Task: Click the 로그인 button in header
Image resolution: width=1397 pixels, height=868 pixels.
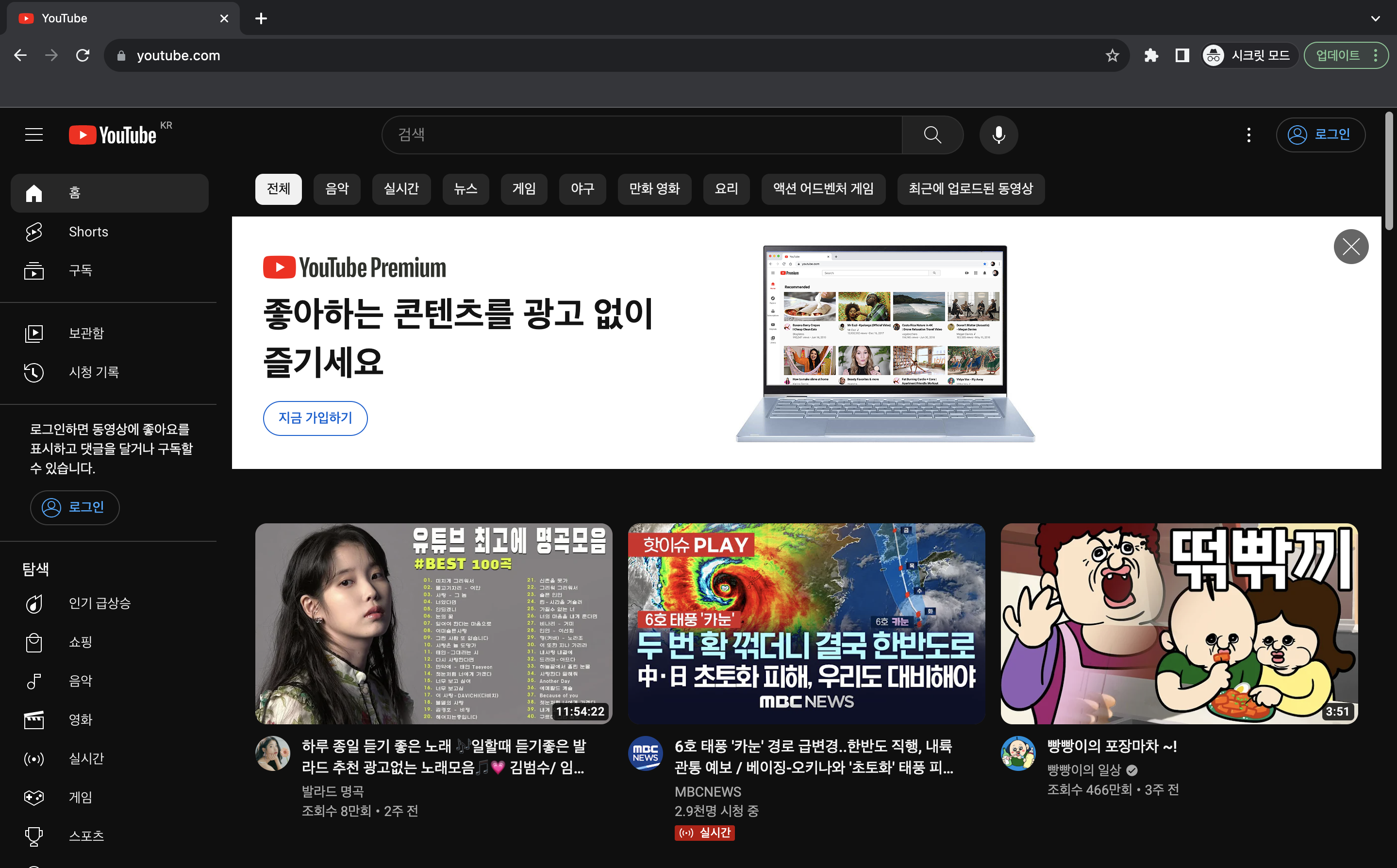Action: [1320, 135]
